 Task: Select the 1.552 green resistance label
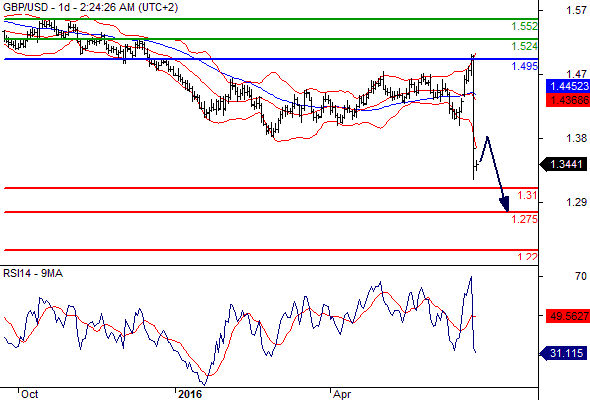(x=525, y=26)
